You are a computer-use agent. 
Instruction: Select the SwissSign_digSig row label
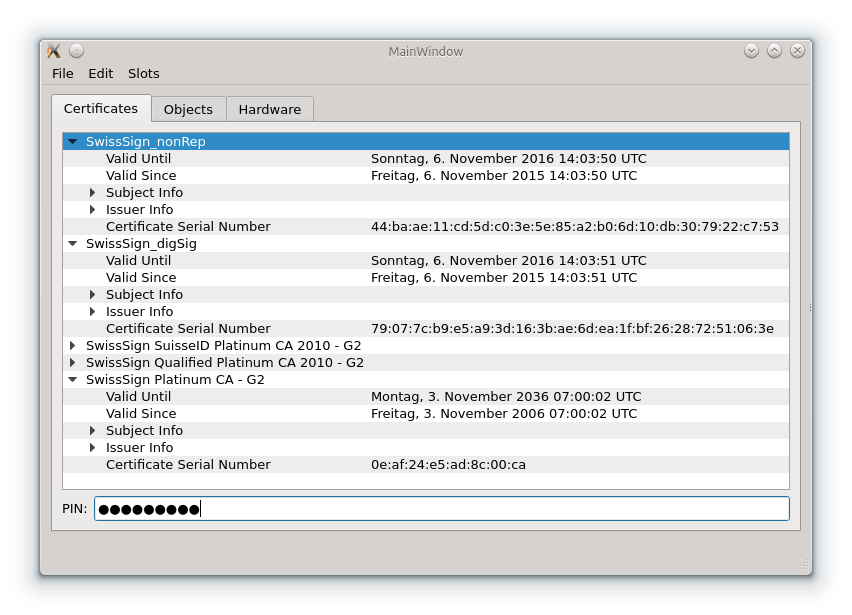pyautogui.click(x=141, y=243)
